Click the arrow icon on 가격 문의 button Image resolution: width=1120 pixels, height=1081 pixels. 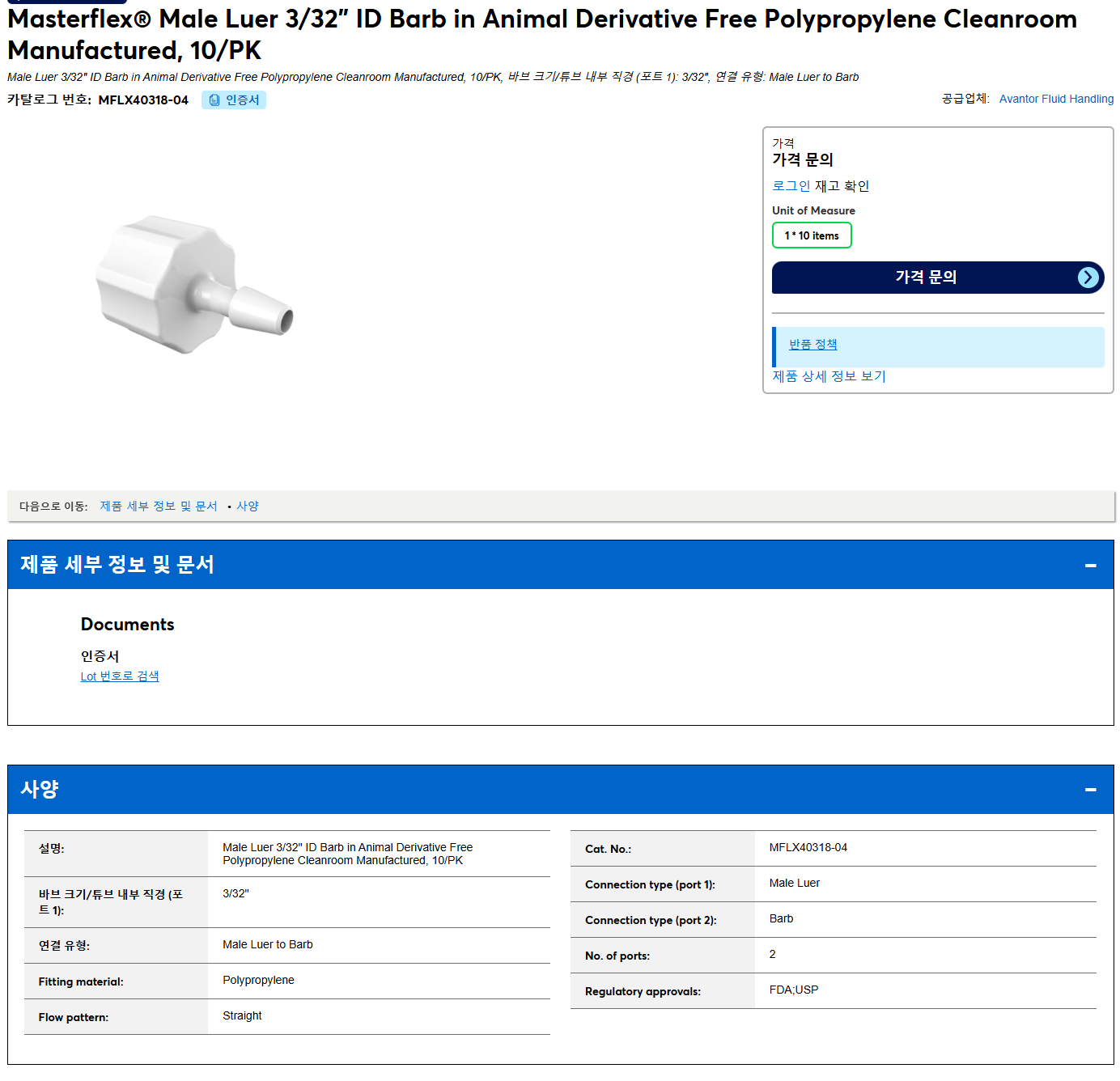[1088, 278]
